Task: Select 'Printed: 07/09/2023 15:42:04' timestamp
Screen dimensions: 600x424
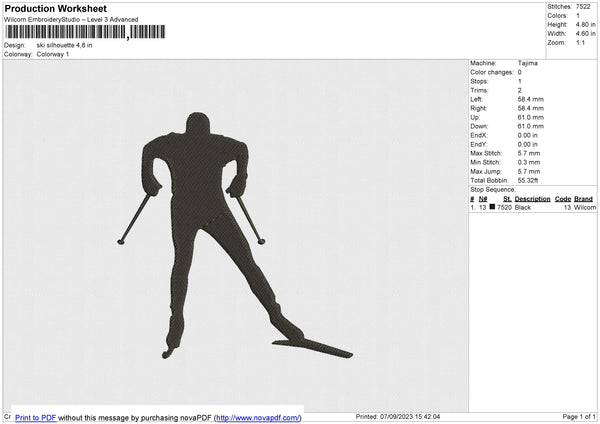Action: (x=398, y=416)
